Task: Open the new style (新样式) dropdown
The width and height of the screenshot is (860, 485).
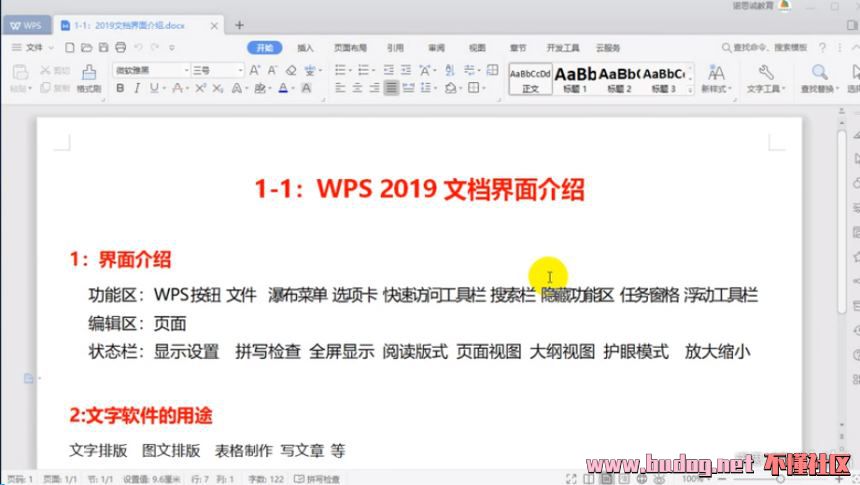Action: [x=716, y=88]
